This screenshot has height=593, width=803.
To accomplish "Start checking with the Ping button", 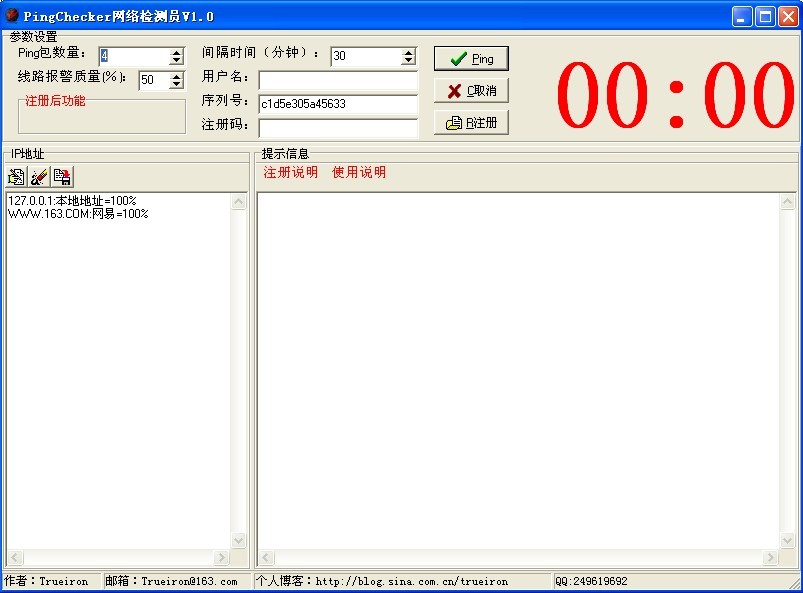I will point(470,58).
